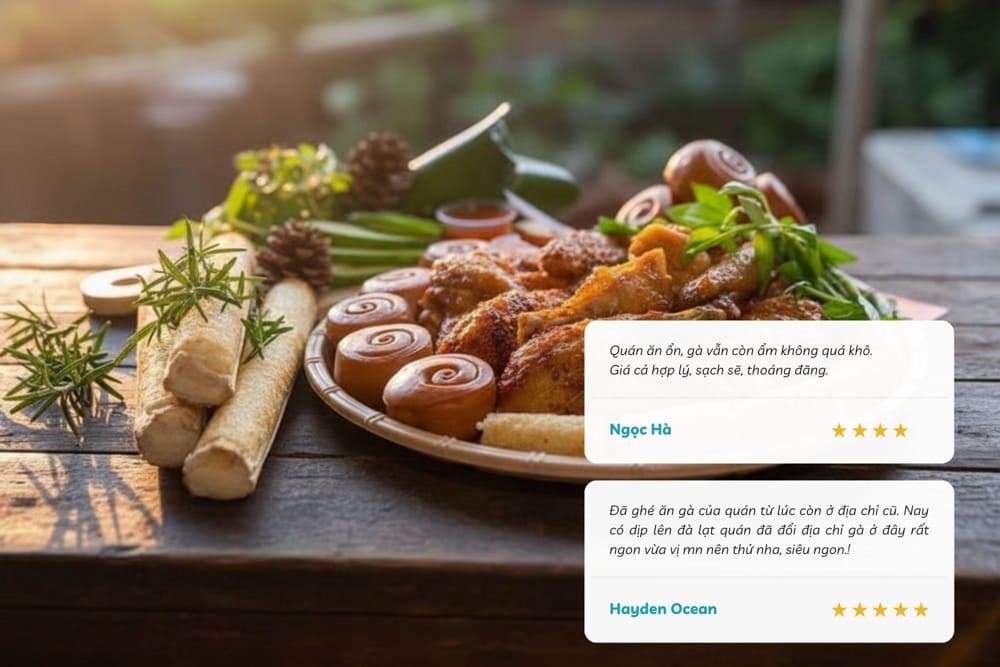1000x667 pixels.
Task: Click the first star in Ngọc Hà's rating
Action: click(839, 430)
